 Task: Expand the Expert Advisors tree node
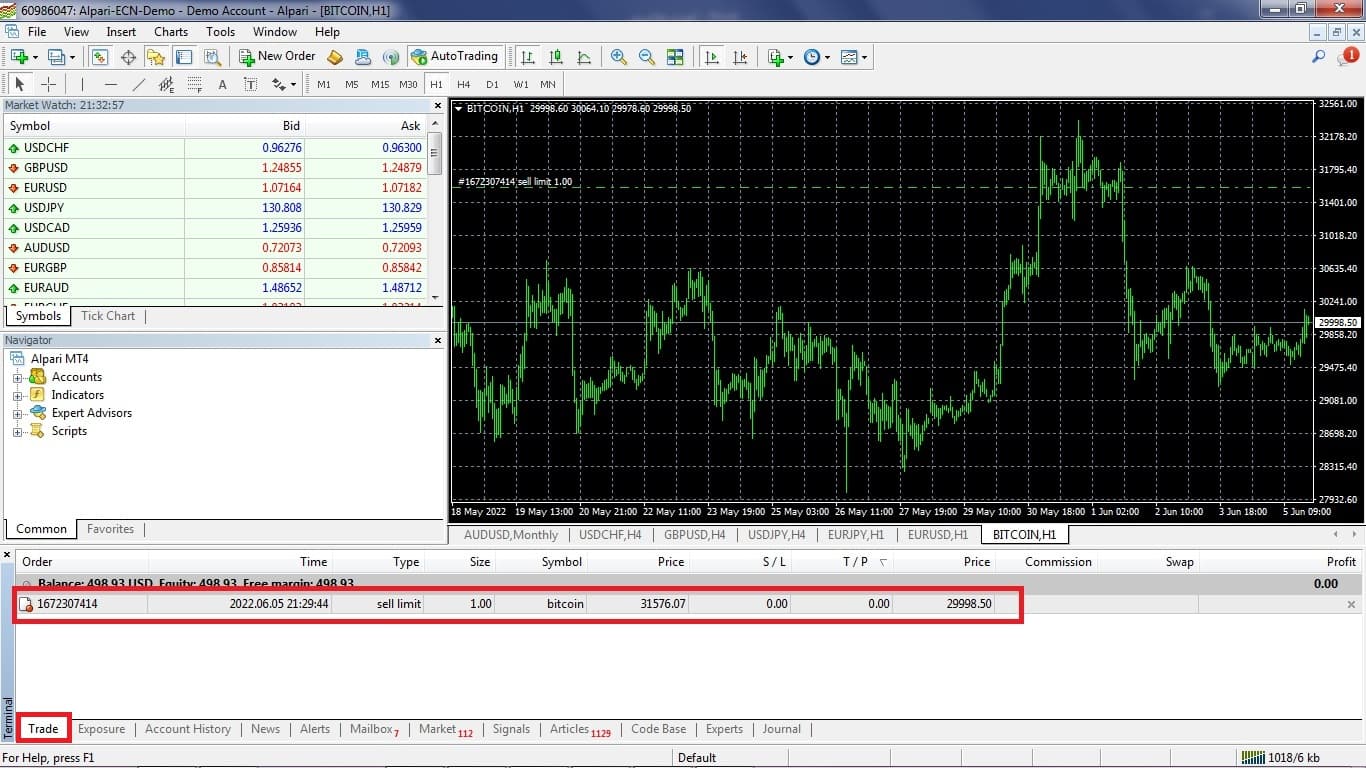tap(17, 414)
